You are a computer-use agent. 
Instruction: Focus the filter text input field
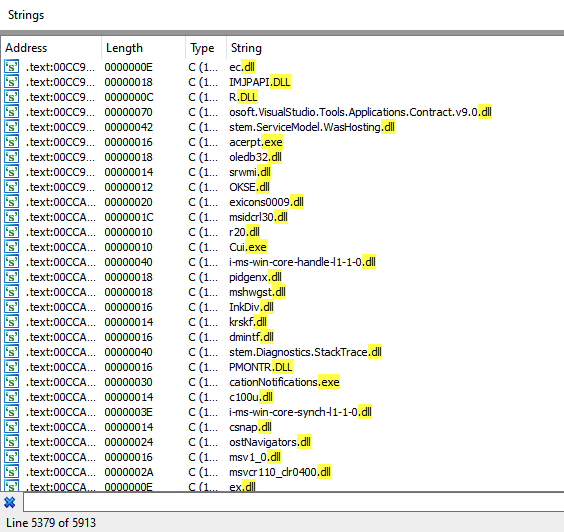pos(294,502)
